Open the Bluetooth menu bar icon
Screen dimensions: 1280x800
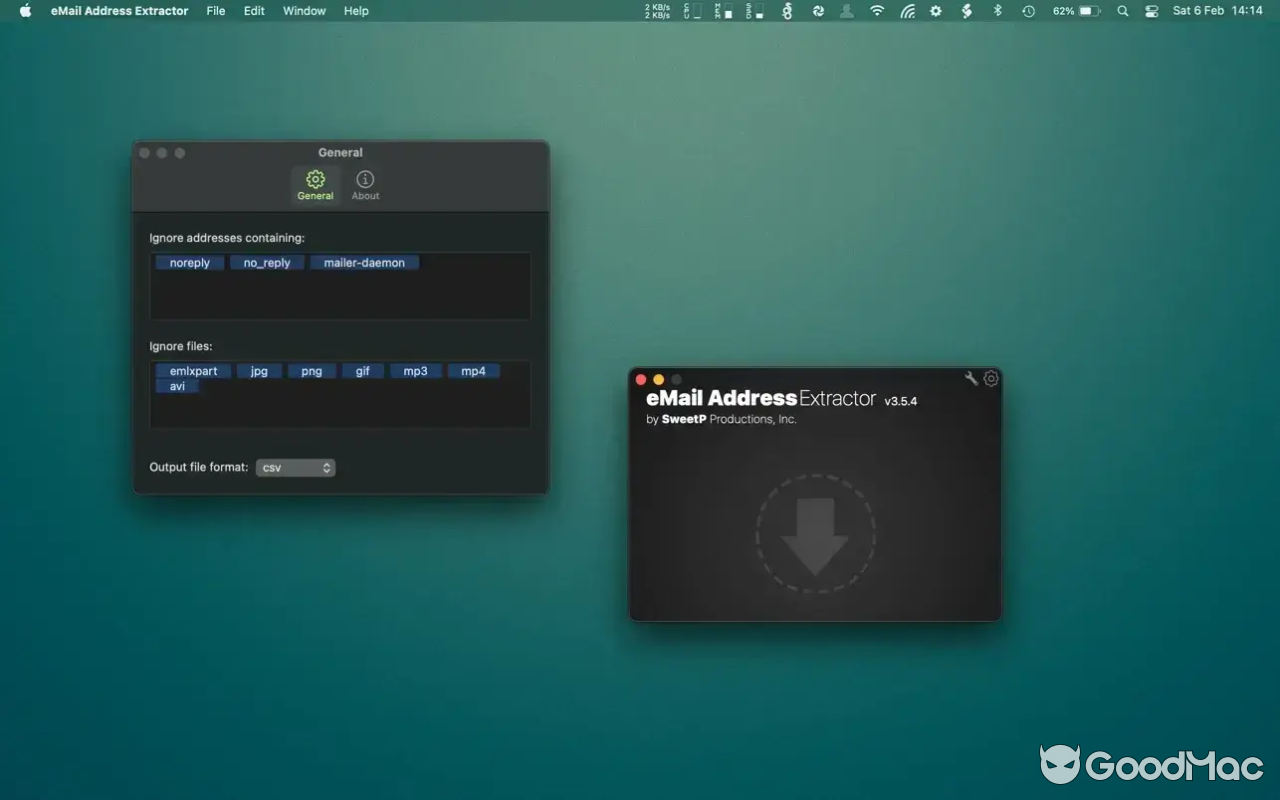997,11
